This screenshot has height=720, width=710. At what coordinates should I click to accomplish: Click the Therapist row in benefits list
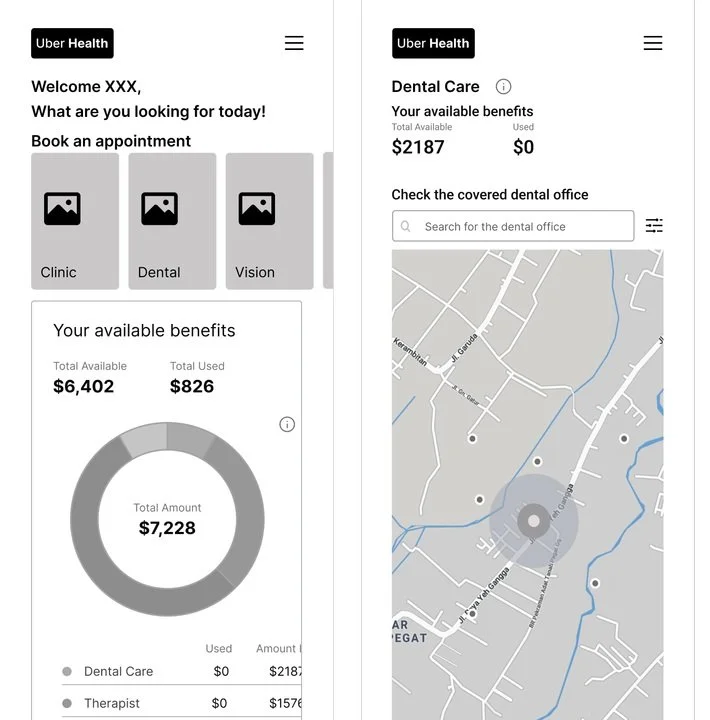pyautogui.click(x=181, y=703)
